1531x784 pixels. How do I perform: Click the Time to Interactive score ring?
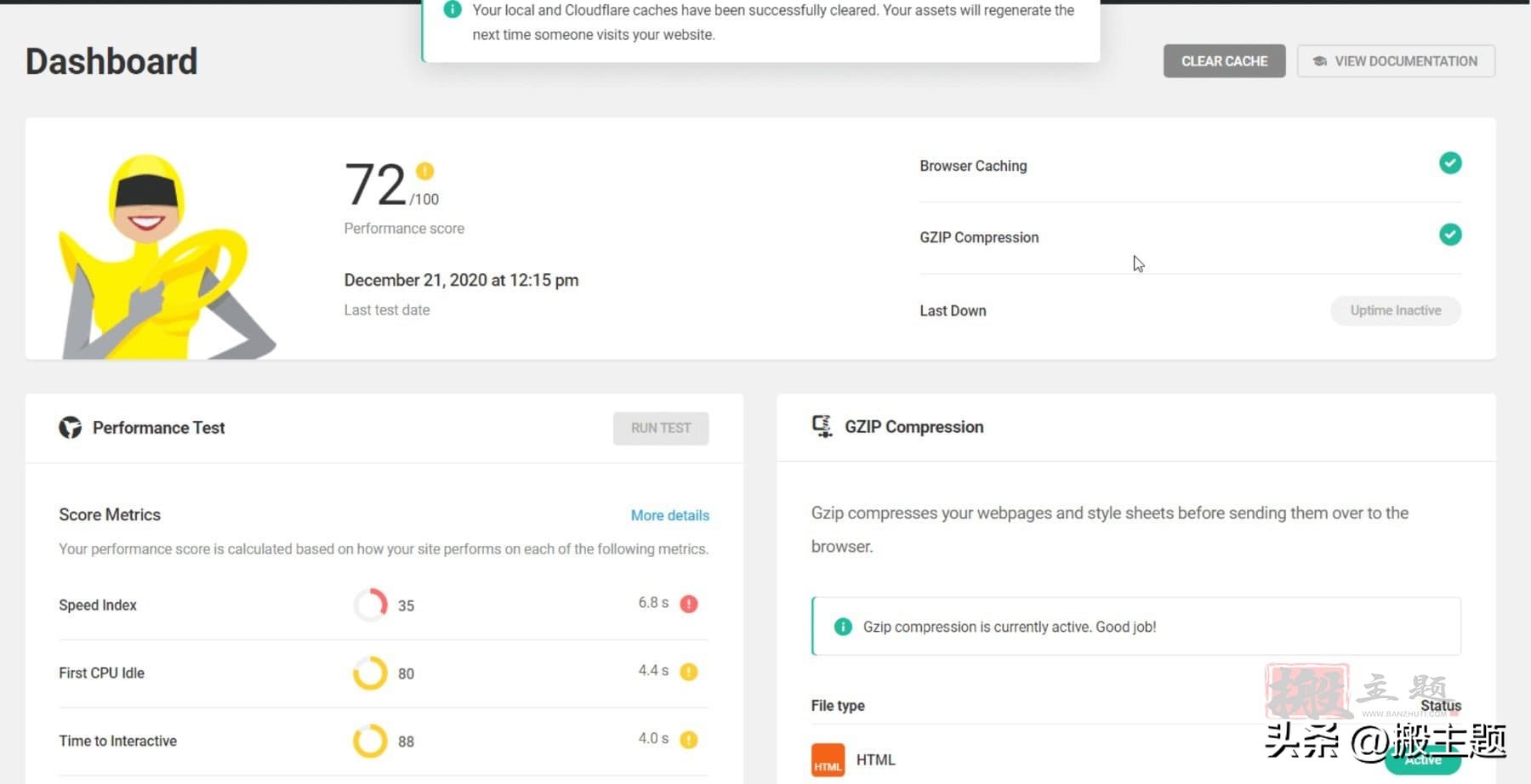click(370, 741)
